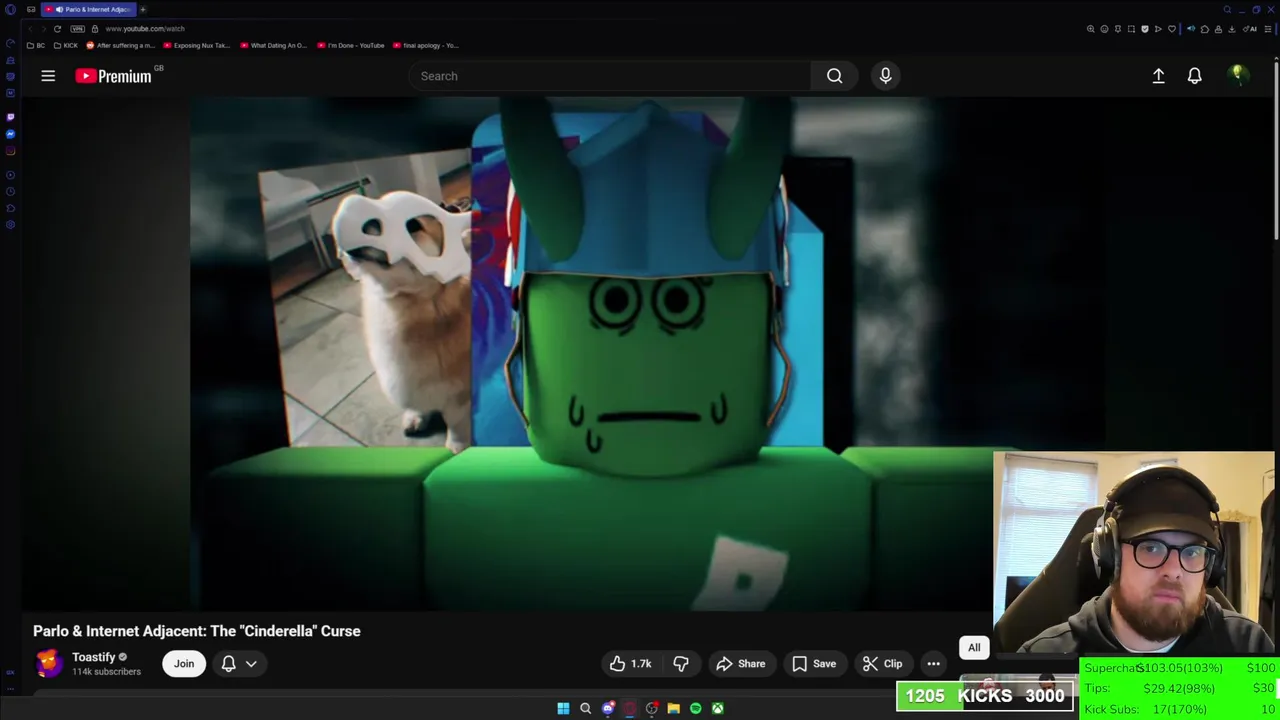1280x720 pixels.
Task: Open the send/flow arrow toolbar icon
Action: click(x=1158, y=29)
